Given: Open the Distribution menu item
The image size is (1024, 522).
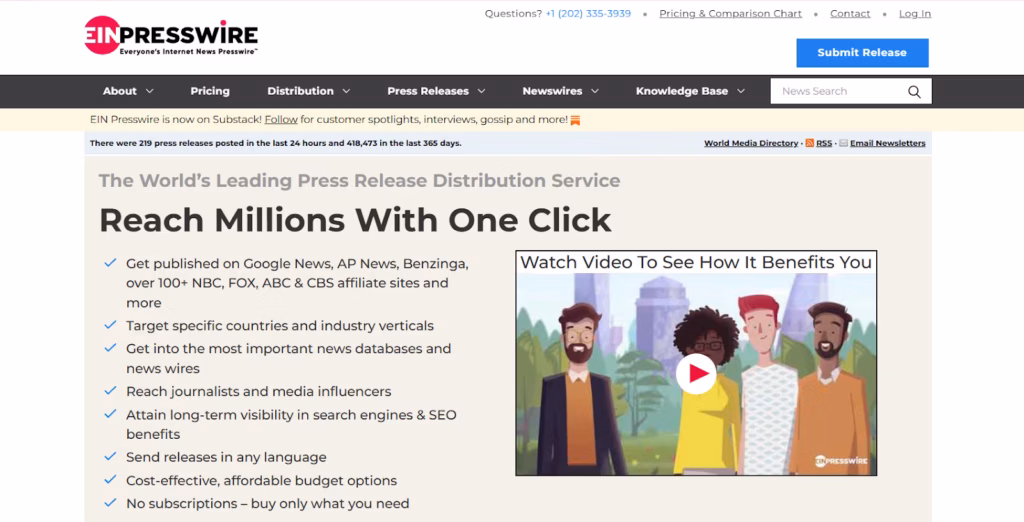Looking at the screenshot, I should click(300, 91).
